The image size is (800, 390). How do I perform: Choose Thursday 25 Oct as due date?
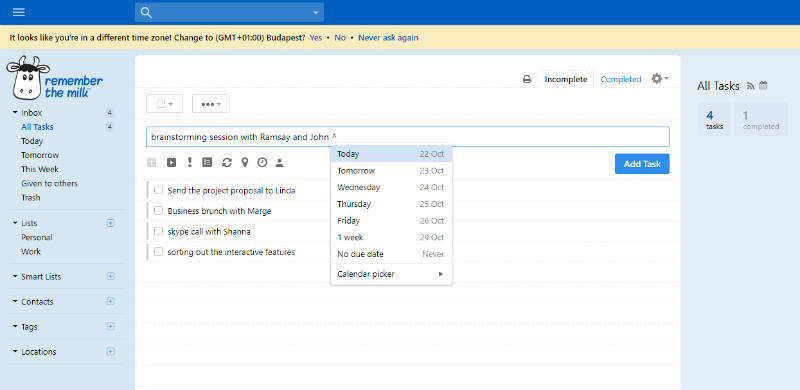click(391, 204)
